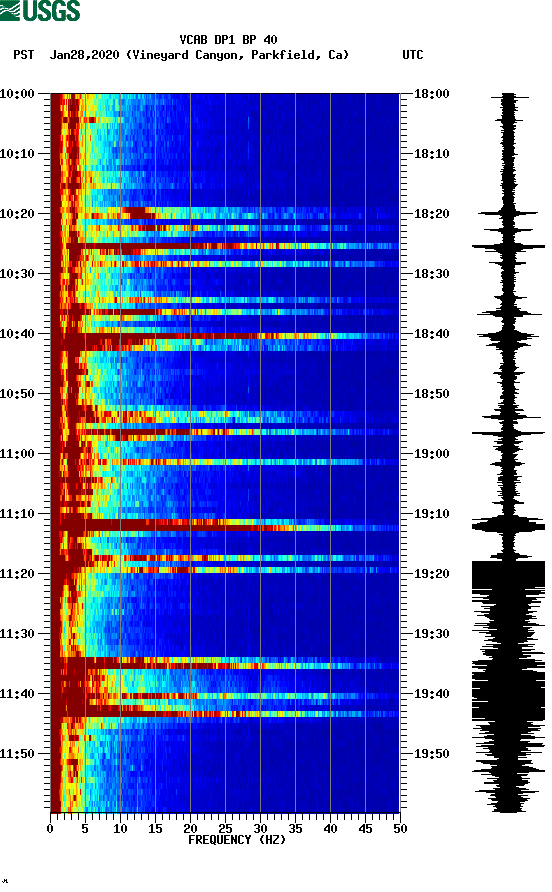Click the 25 Hz frequency axis label

click(225, 828)
